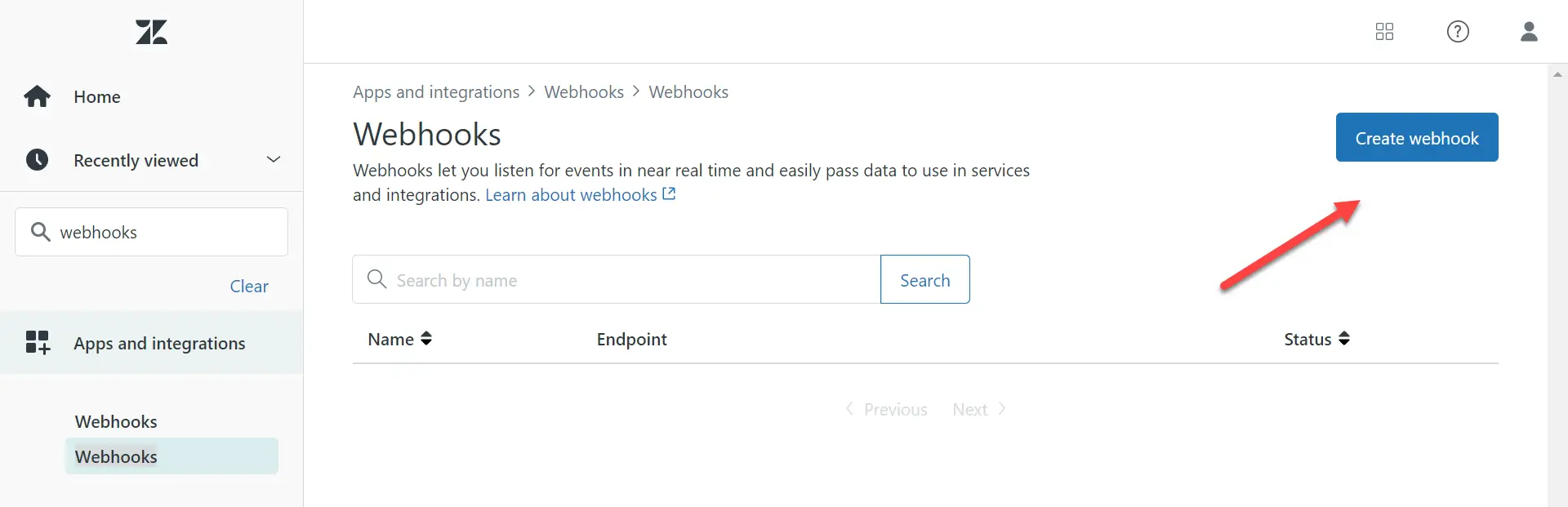Toggle sorting on the Endpoint column header

[631, 339]
